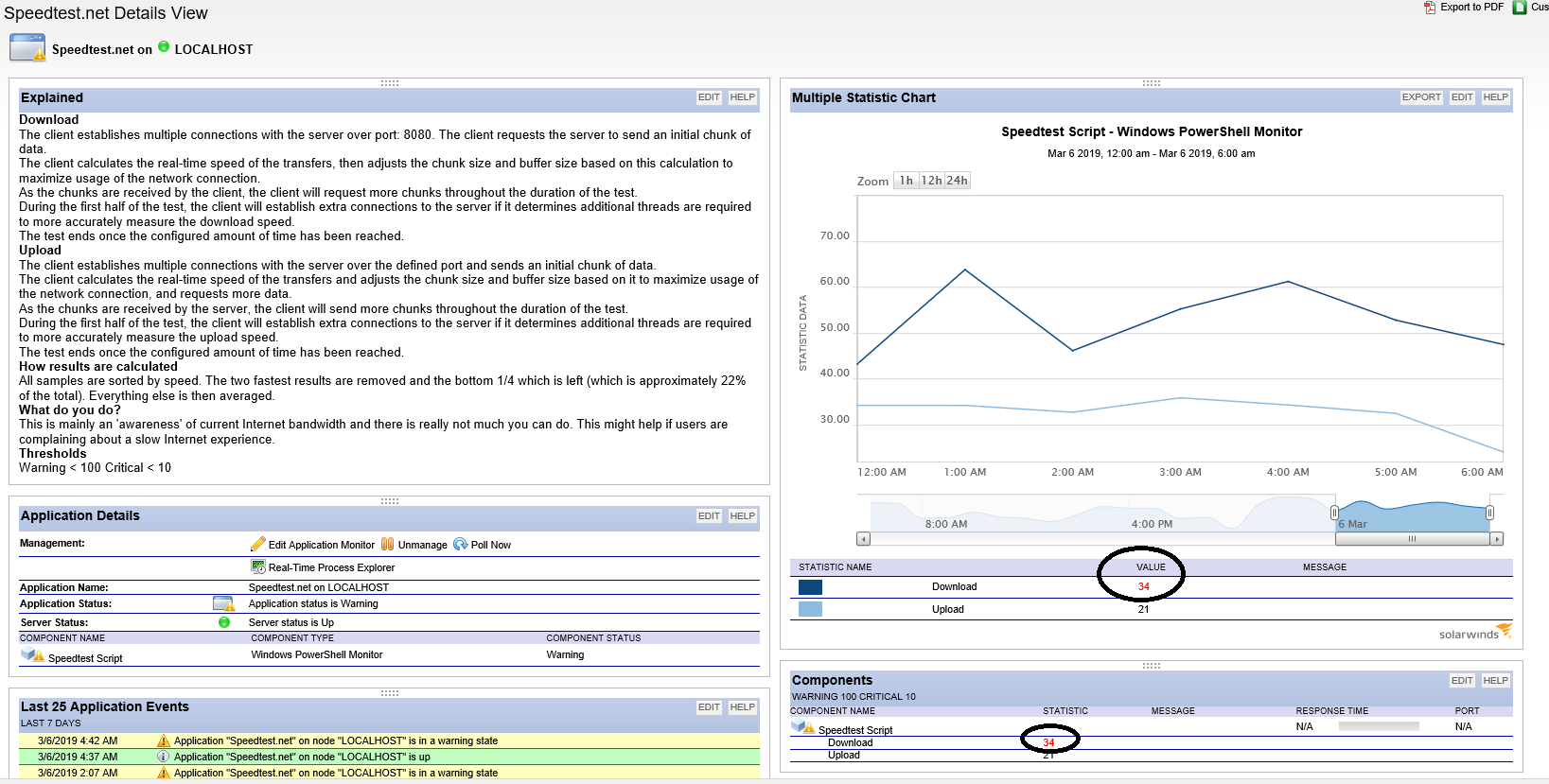
Task: Click the drag handle above the Explained panel
Action: pos(390,83)
